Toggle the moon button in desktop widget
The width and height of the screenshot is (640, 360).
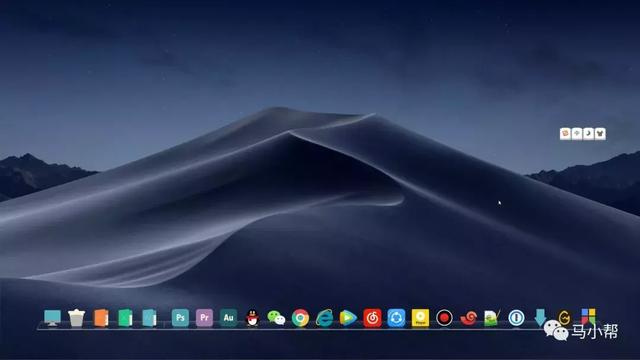pos(588,133)
